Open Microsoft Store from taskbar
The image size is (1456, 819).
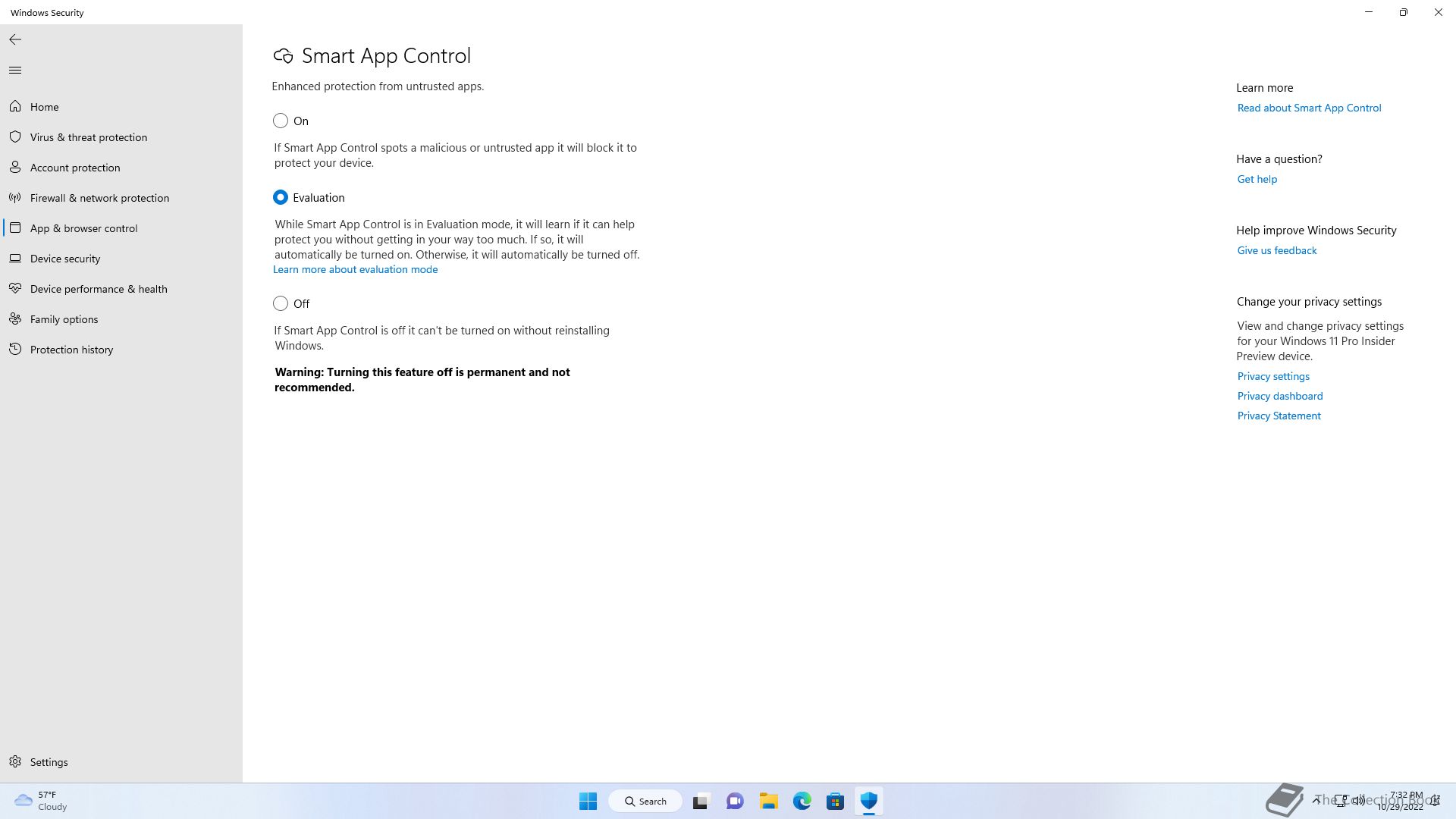(836, 801)
